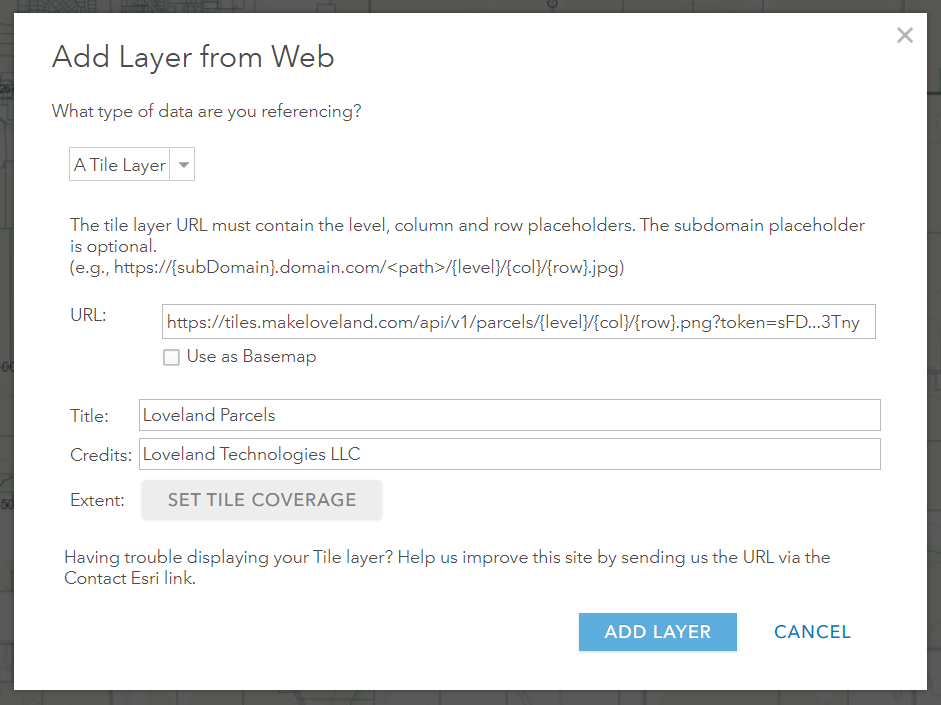Click the 'Title:' field label
Viewport: 941px width, 705px height.
click(89, 416)
